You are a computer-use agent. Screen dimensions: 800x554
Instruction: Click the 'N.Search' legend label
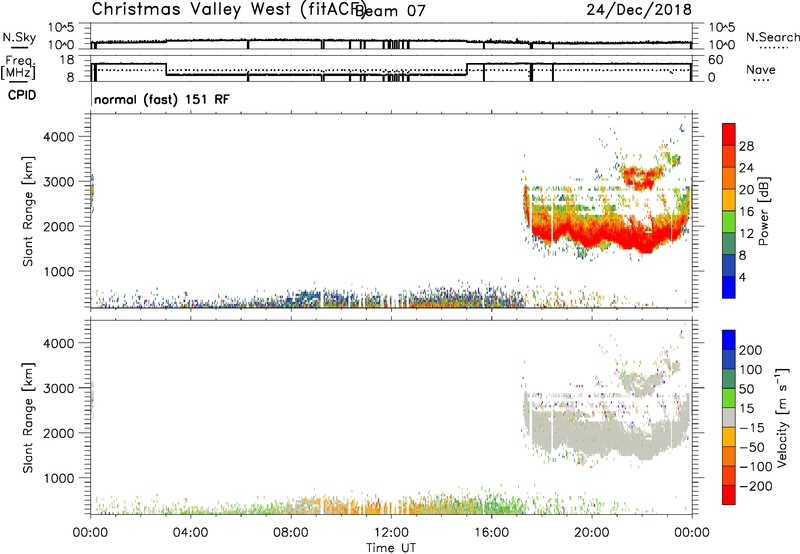[772, 37]
